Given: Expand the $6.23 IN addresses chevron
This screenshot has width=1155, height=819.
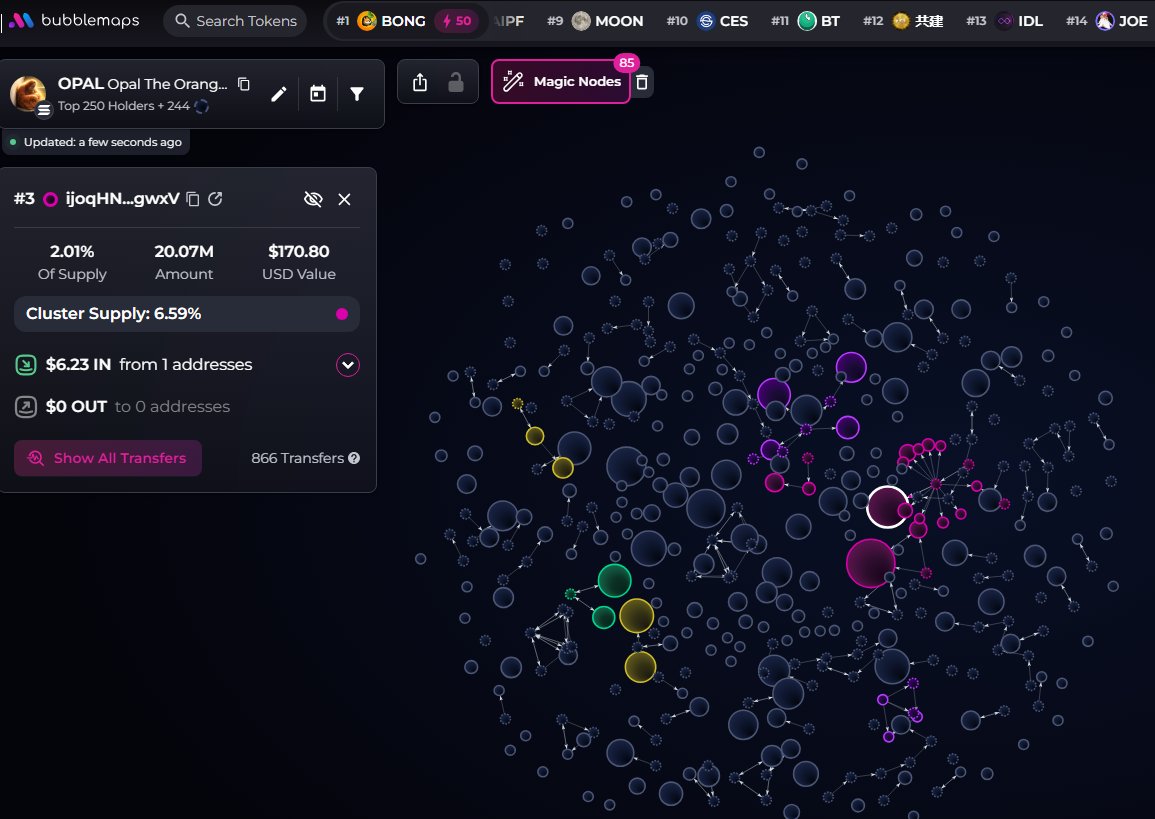Looking at the screenshot, I should click(347, 365).
